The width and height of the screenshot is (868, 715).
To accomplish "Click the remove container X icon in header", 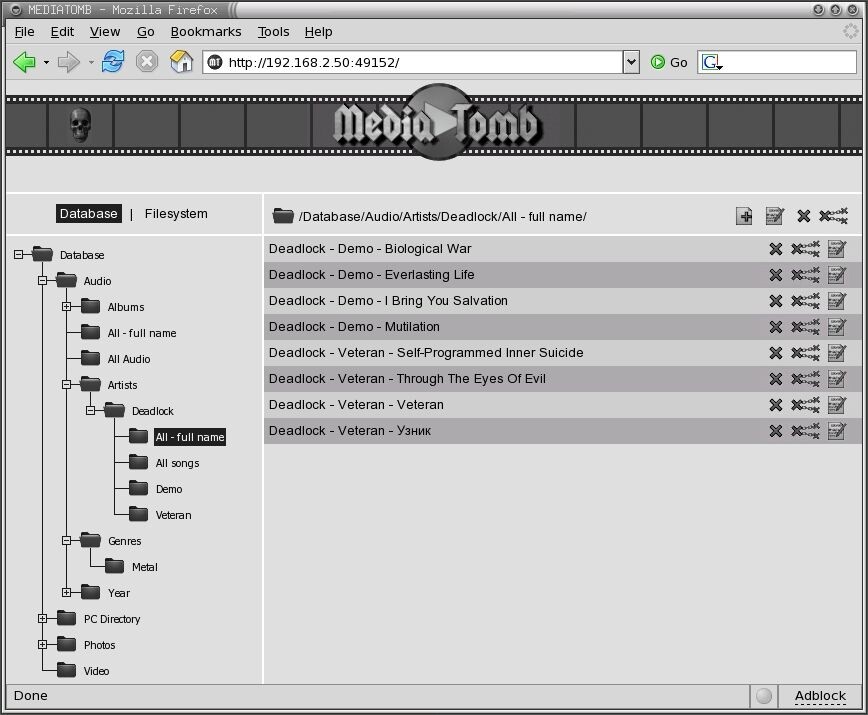I will click(x=804, y=216).
